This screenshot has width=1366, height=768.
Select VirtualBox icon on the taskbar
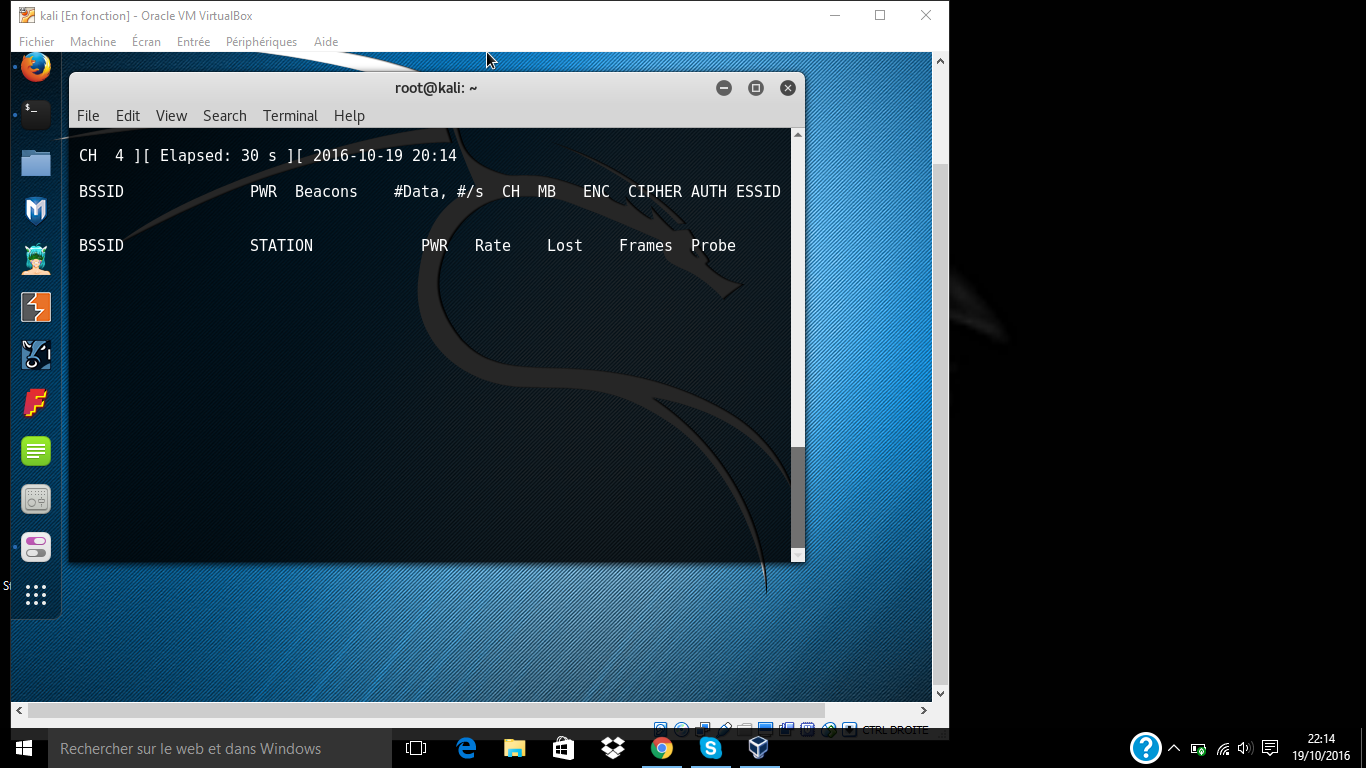759,748
